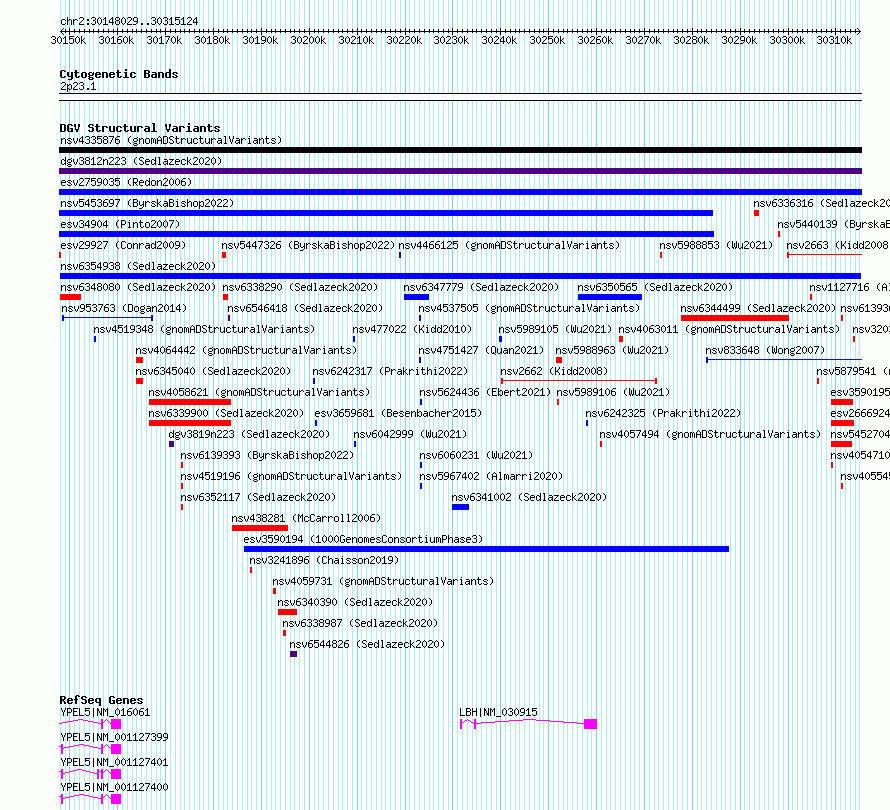Click nsv477022 (Kidd2010) label
The width and height of the screenshot is (890, 810).
pyautogui.click(x=412, y=329)
